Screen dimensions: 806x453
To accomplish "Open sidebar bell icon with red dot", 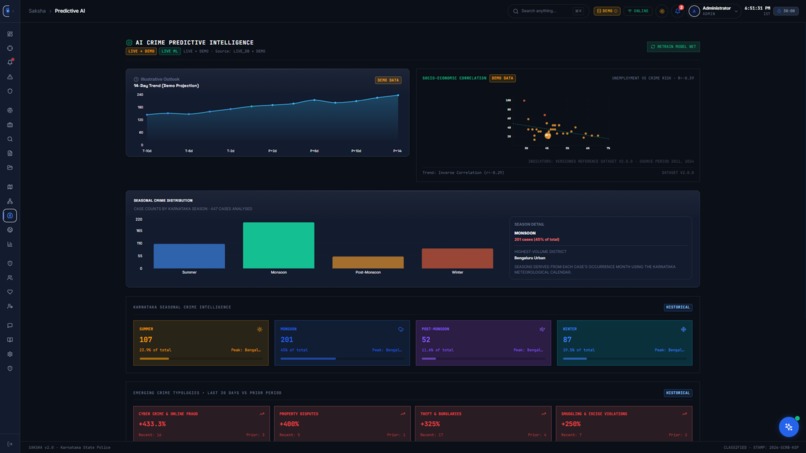I will pos(10,62).
